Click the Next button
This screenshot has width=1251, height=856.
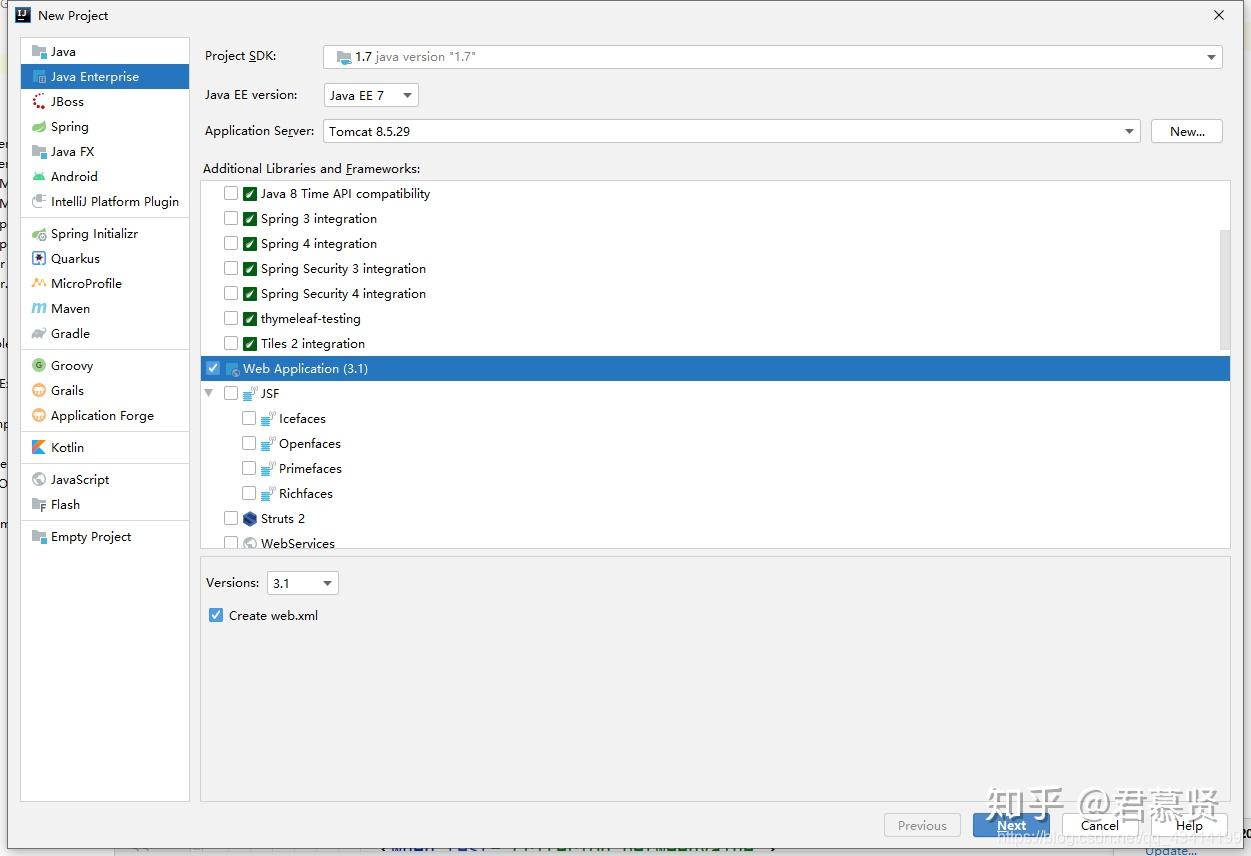point(1011,825)
